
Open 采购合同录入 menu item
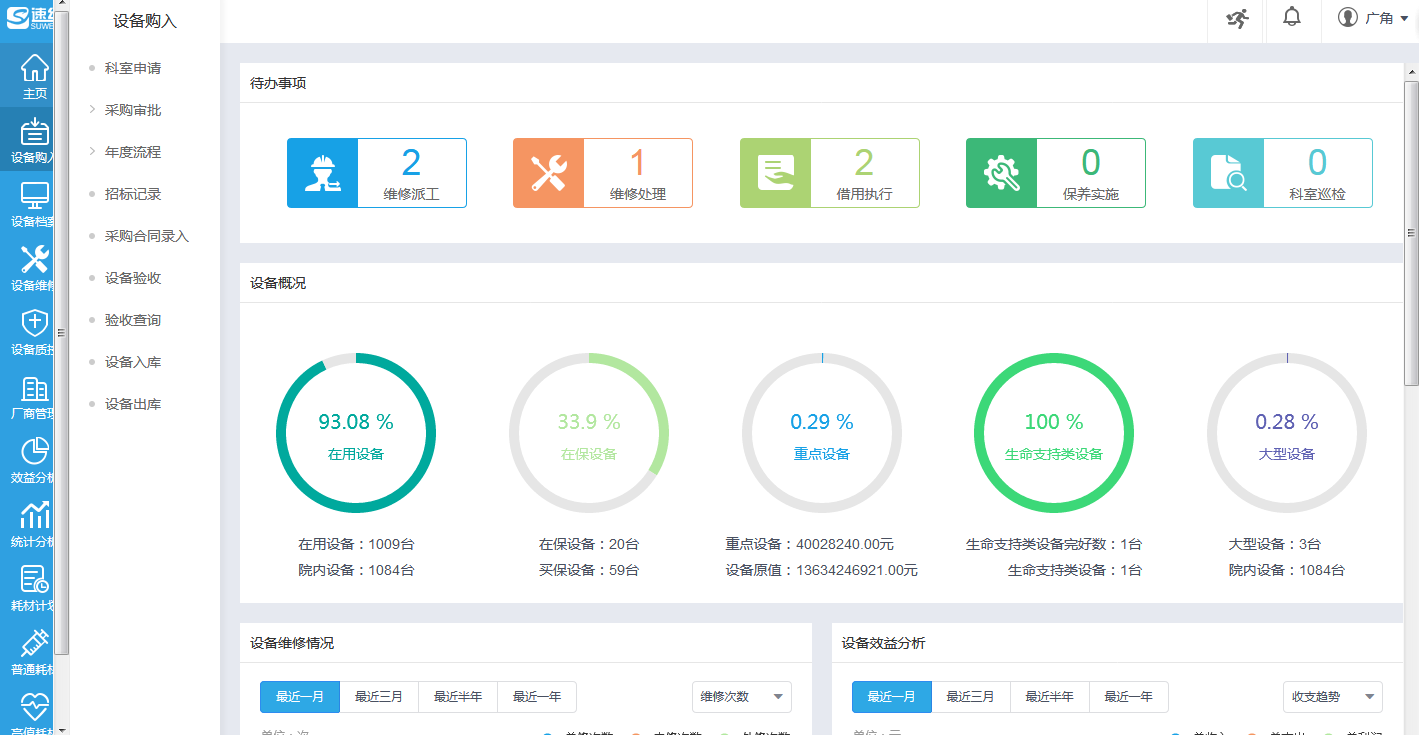[147, 236]
